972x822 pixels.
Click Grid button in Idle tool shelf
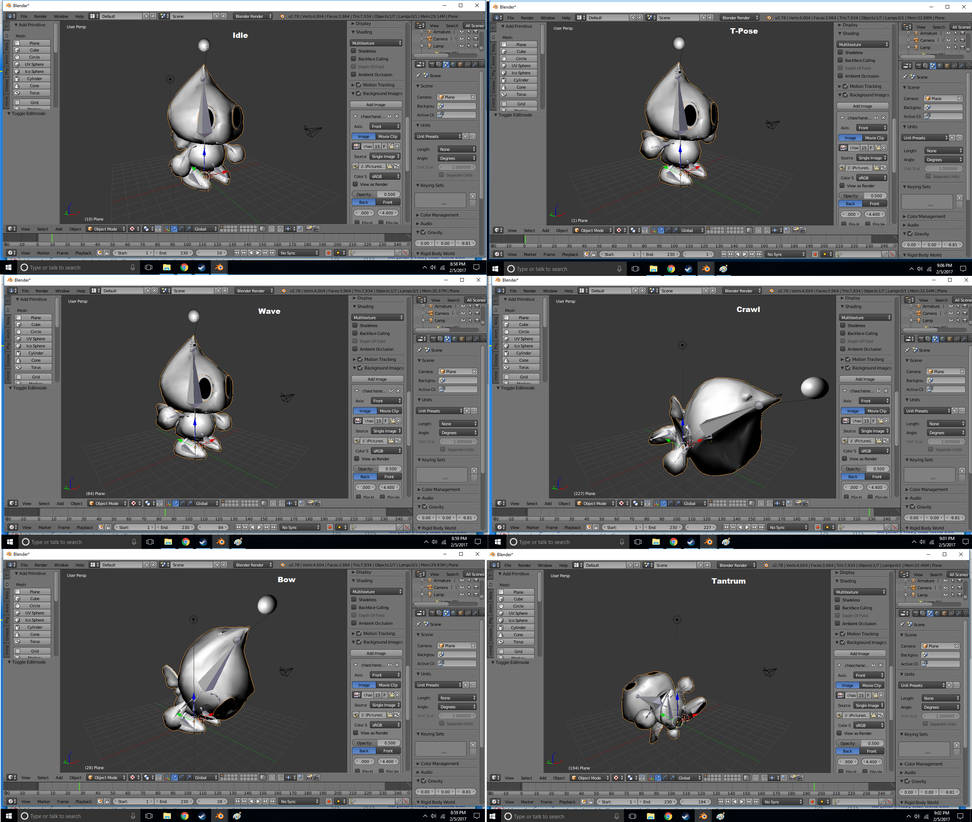pos(34,102)
